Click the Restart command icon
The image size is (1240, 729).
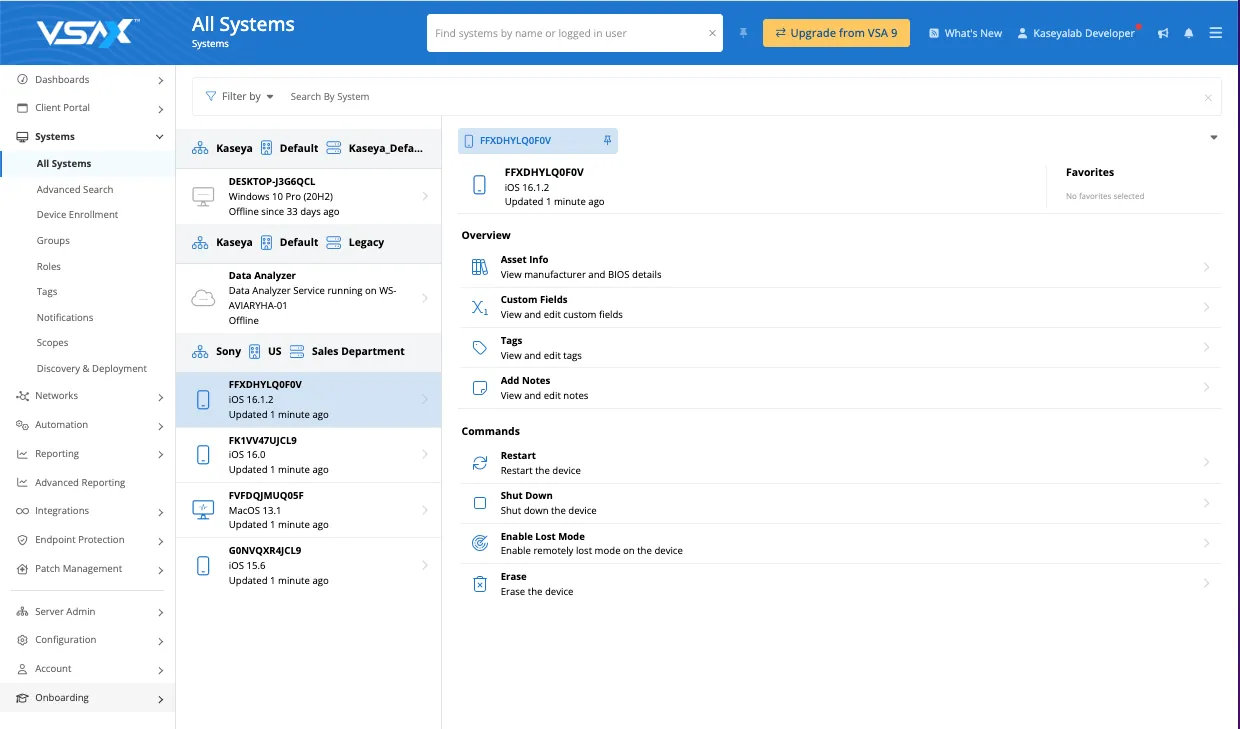click(x=480, y=463)
